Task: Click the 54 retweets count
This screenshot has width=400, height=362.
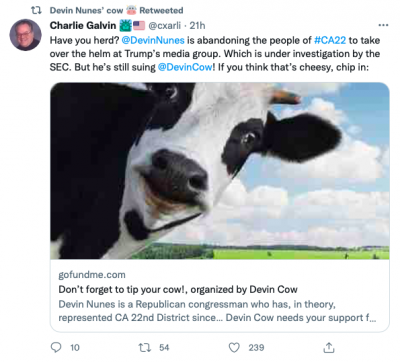Action: tap(164, 348)
